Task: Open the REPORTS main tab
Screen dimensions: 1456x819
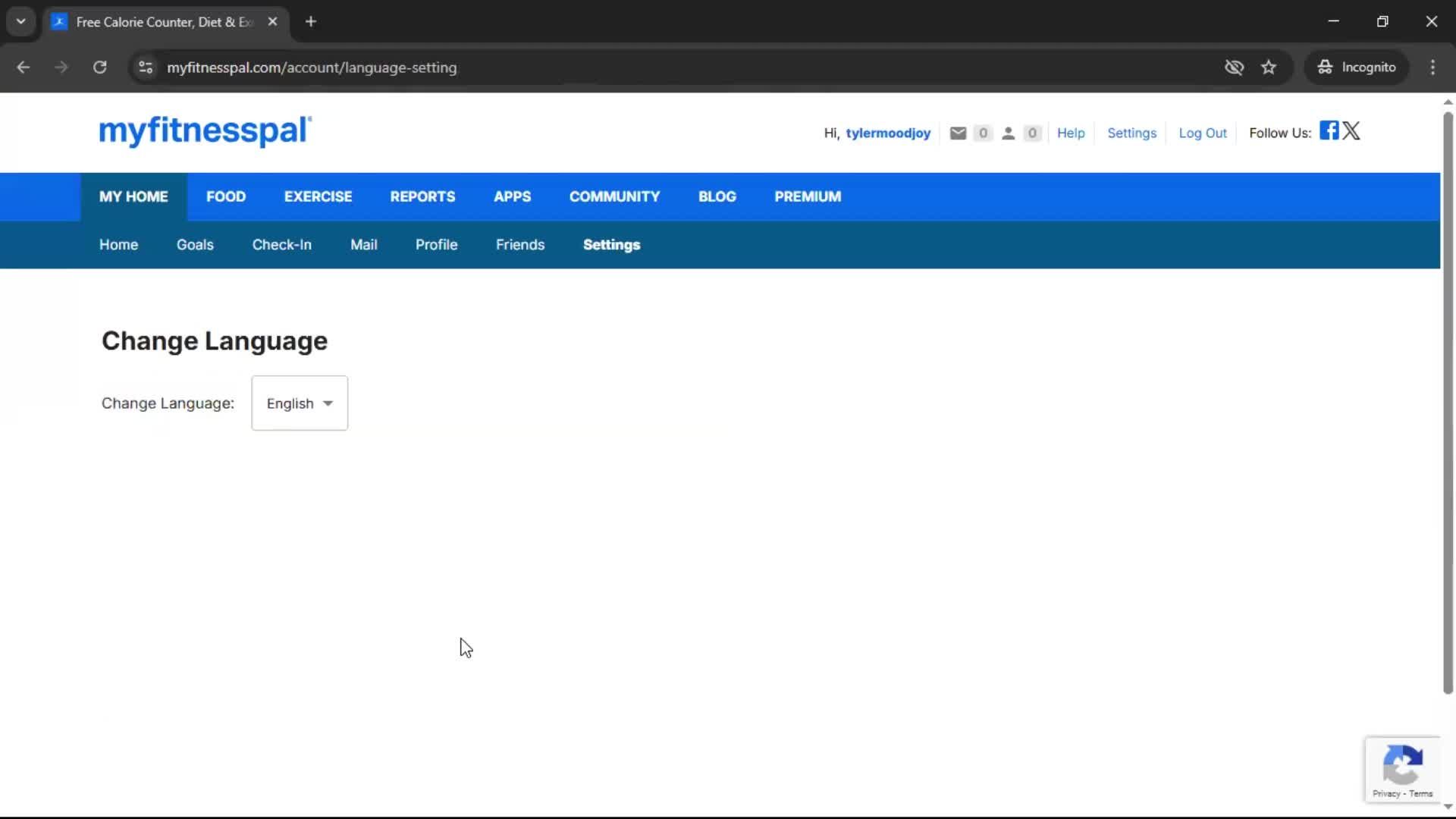Action: (x=422, y=196)
